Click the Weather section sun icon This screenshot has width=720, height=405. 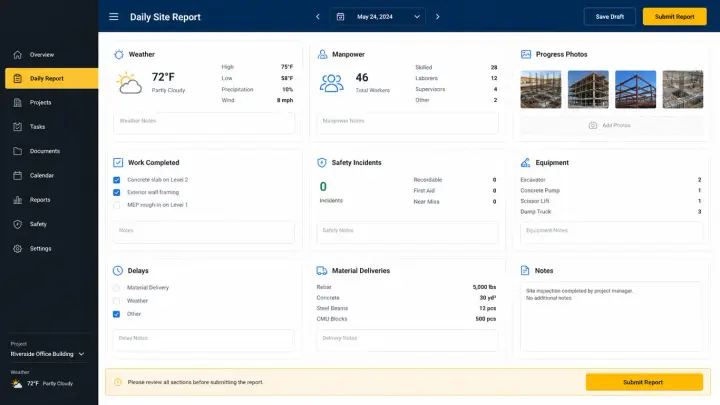118,54
